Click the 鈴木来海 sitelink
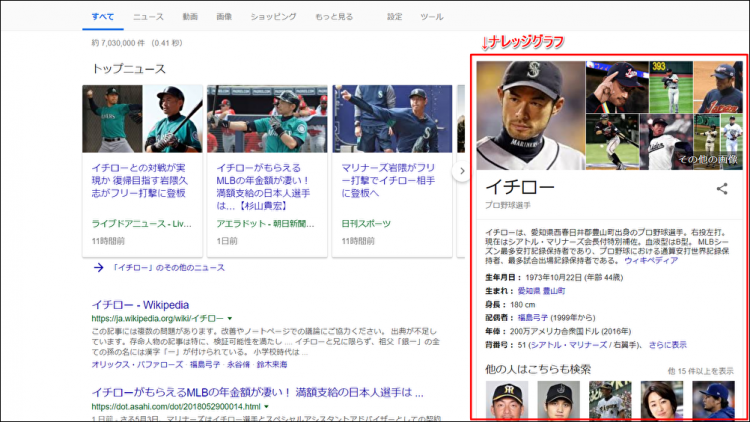The width and height of the screenshot is (750, 422). [x=272, y=365]
